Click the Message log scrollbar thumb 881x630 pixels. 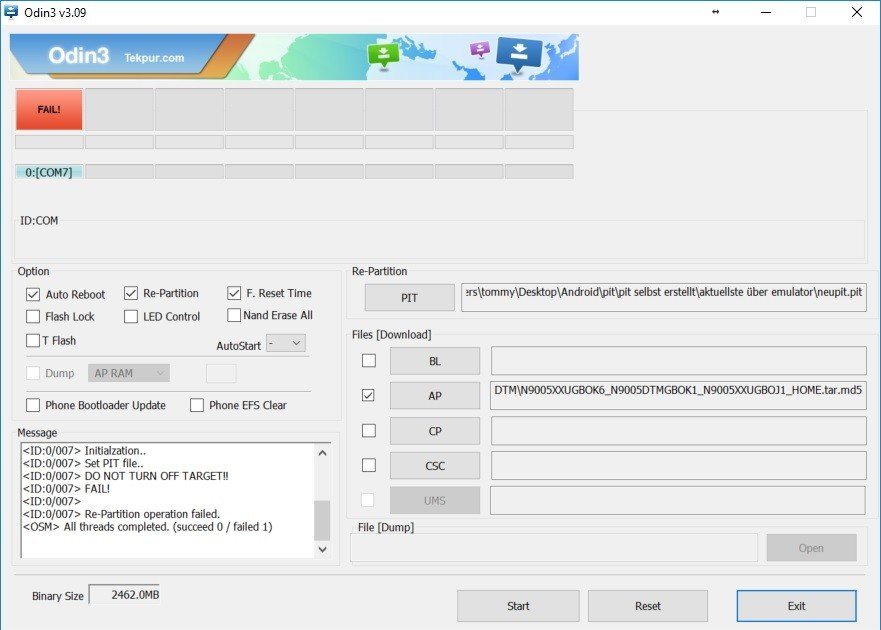click(323, 520)
